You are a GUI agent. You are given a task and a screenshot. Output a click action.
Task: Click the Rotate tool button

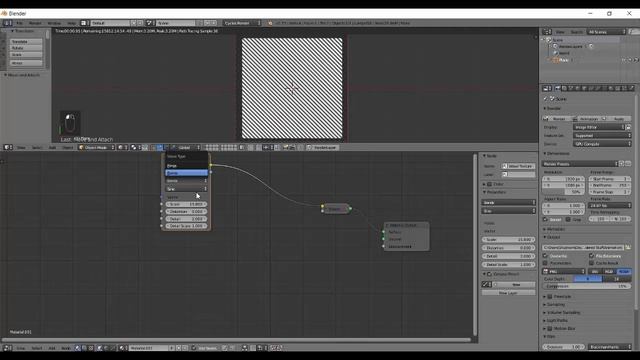(x=26, y=48)
